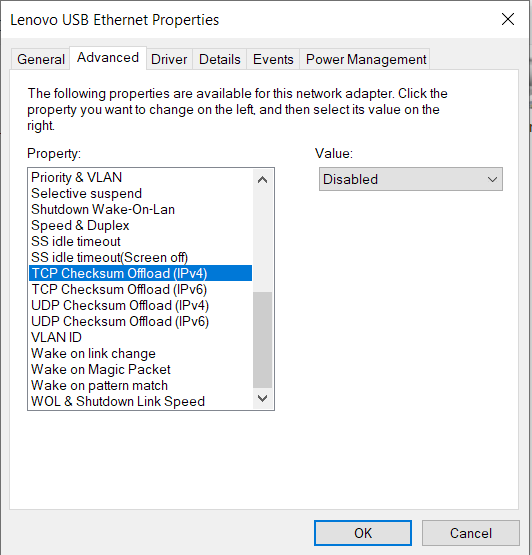Go to the Power Management tab

[x=366, y=59]
